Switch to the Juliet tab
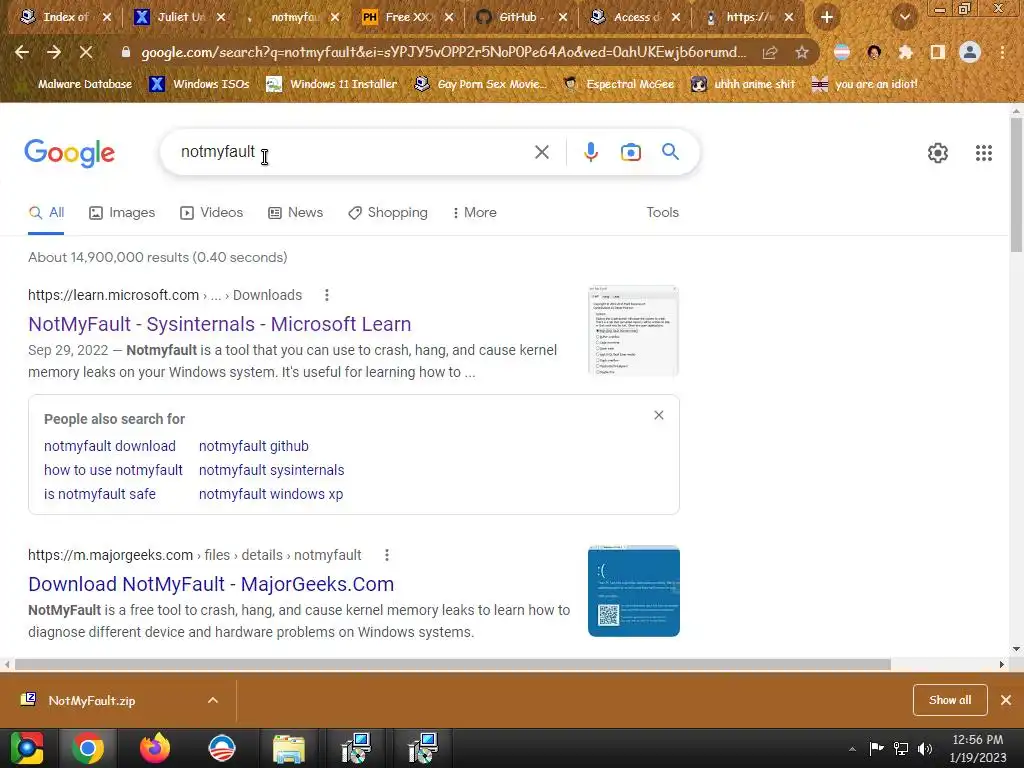The height and width of the screenshot is (768, 1024). 172,17
